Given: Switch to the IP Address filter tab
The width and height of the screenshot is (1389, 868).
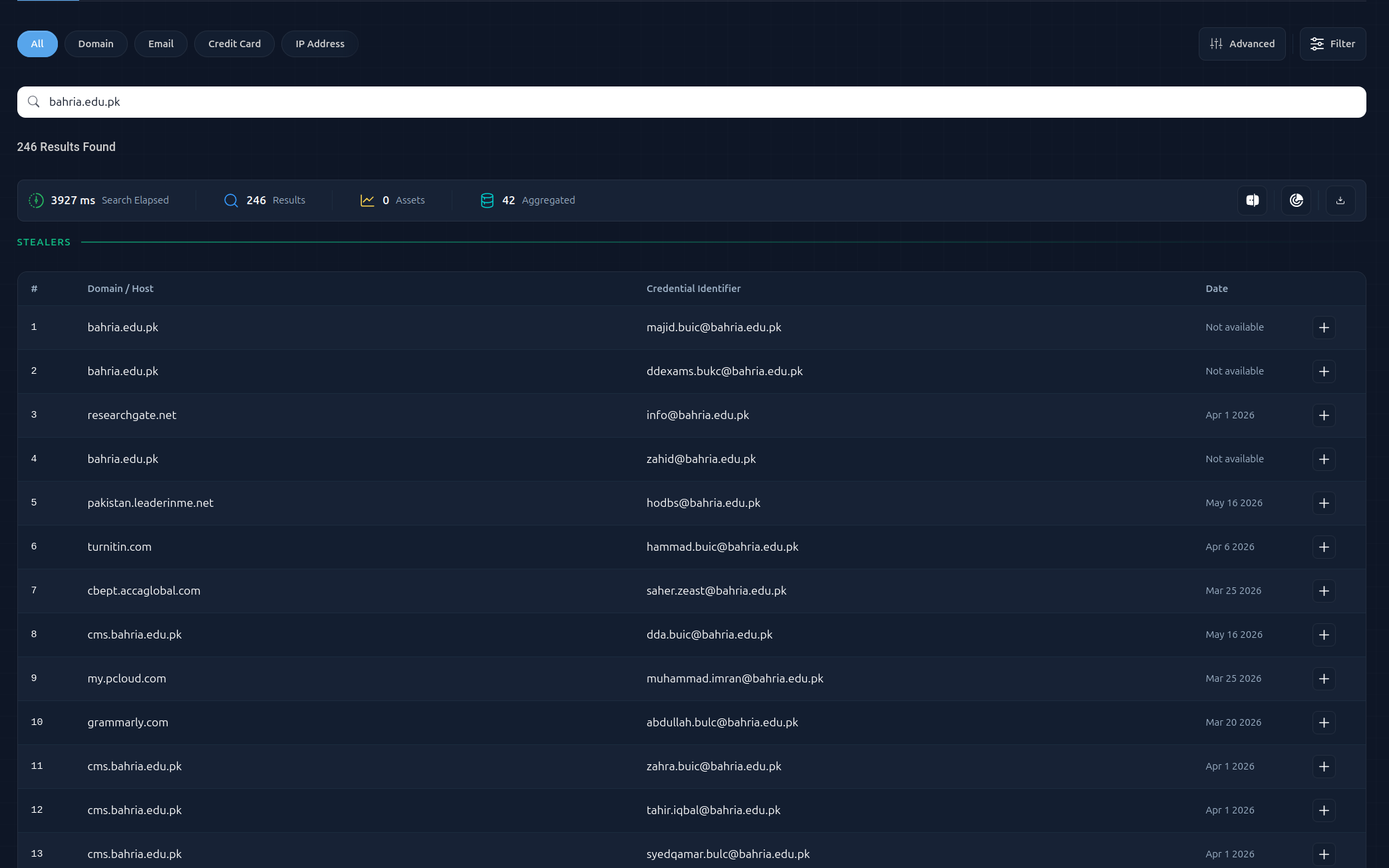Looking at the screenshot, I should click(x=320, y=44).
